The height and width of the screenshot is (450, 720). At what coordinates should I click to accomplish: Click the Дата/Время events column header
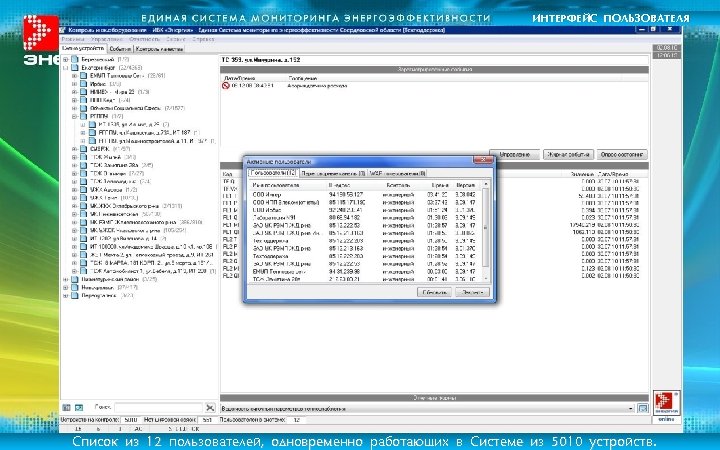pyautogui.click(x=239, y=78)
